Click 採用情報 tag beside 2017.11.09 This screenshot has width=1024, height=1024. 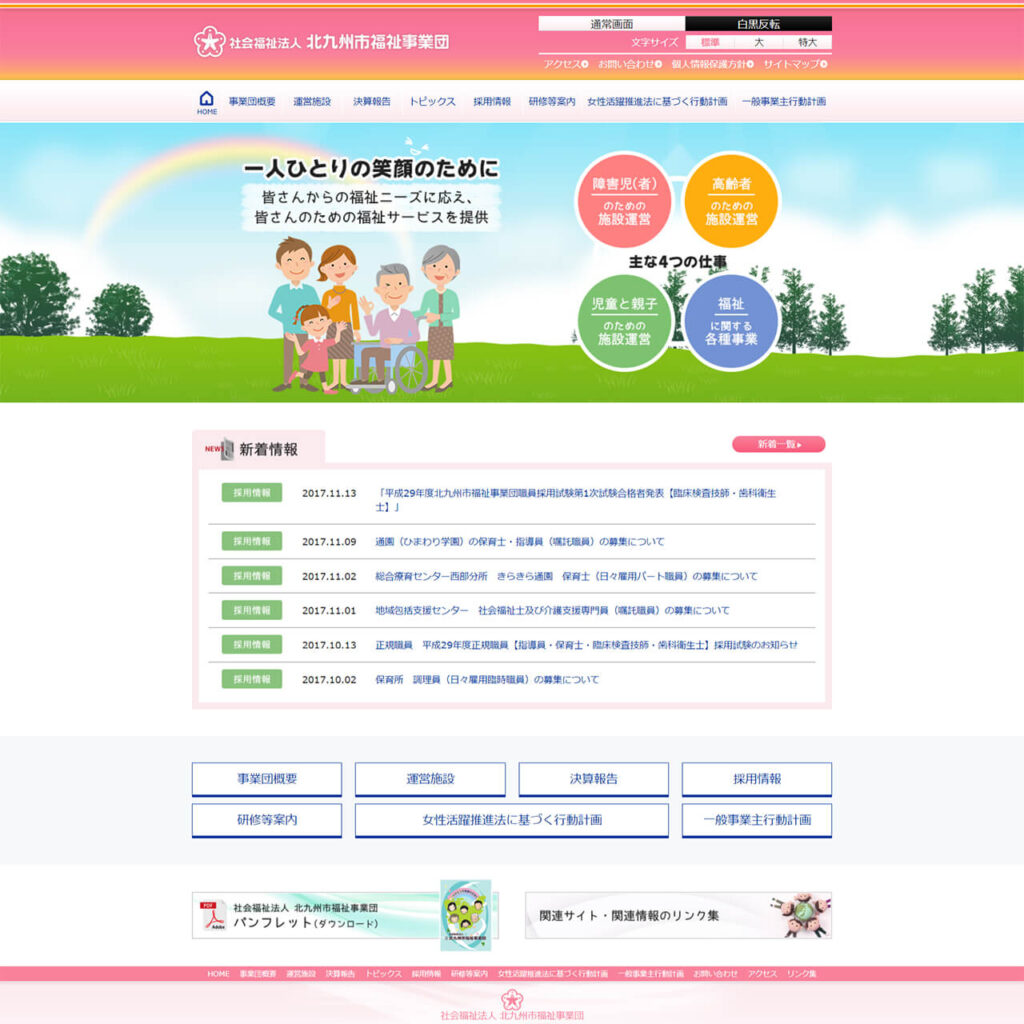coord(251,541)
